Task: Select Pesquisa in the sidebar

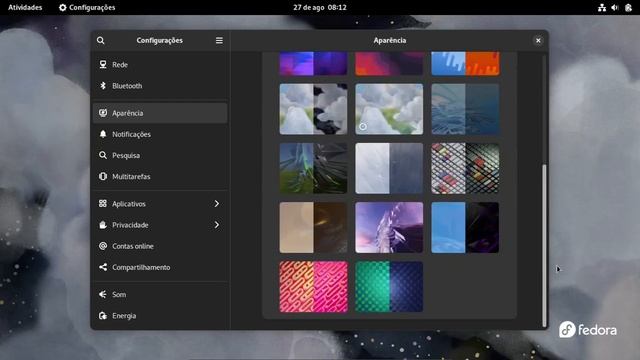Action: [x=160, y=155]
